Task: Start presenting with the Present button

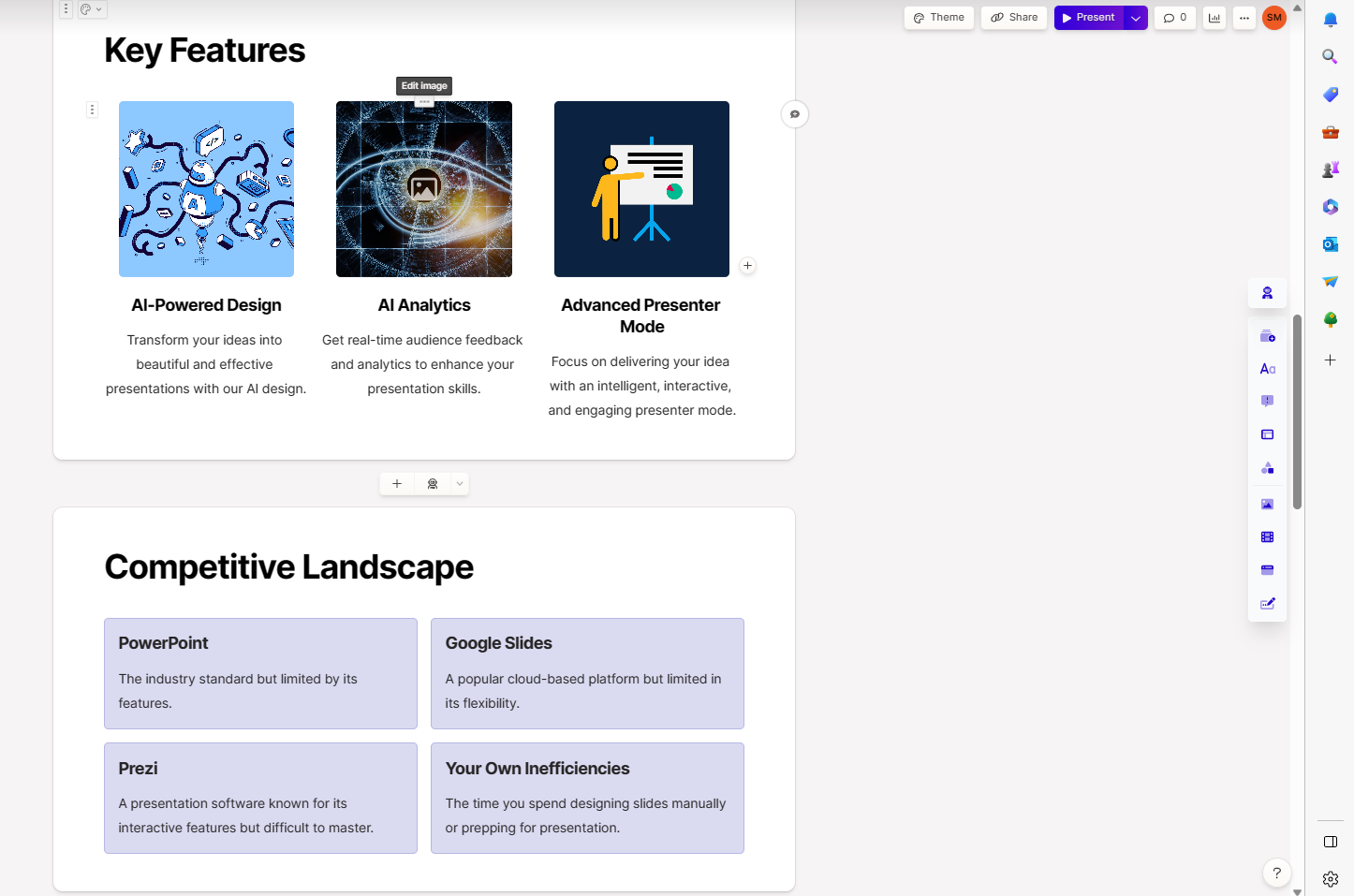Action: (x=1089, y=18)
